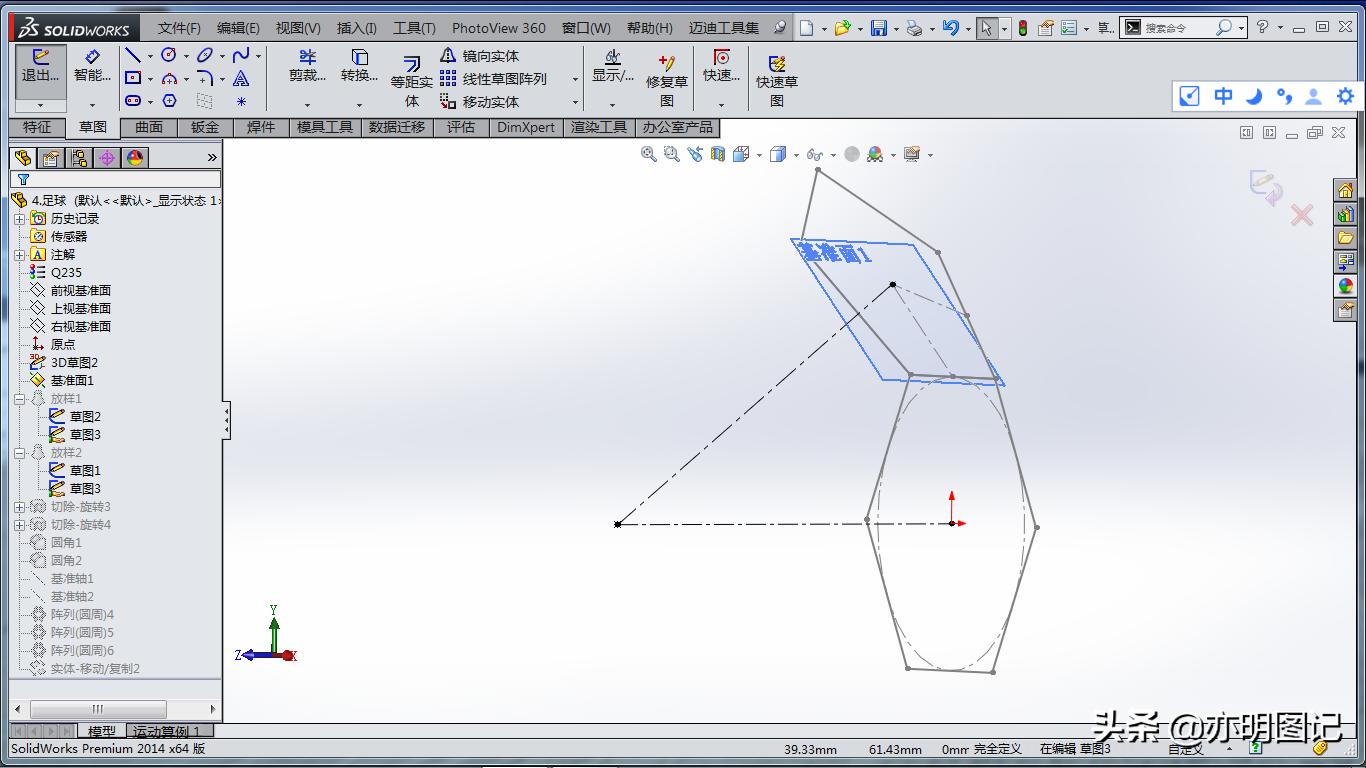Screen dimensions: 1366x768
Task: Select the Line sketch tool
Action: tap(132, 56)
